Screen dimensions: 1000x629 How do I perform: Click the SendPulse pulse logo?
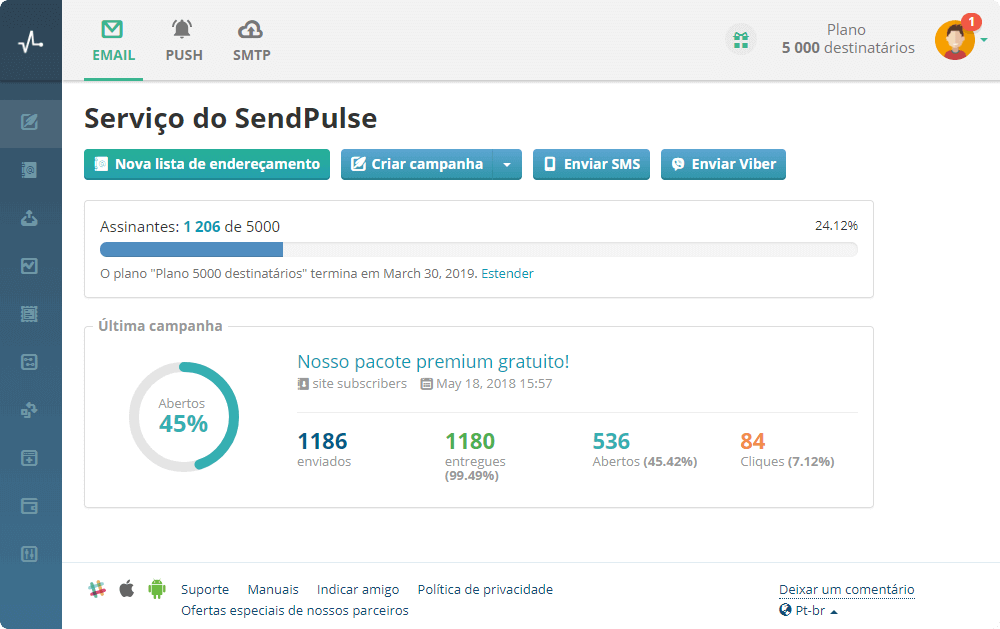click(30, 41)
